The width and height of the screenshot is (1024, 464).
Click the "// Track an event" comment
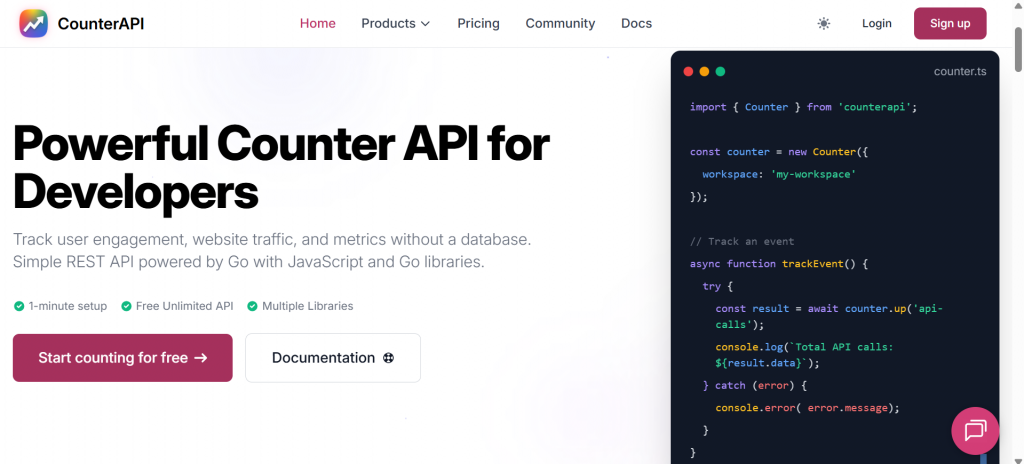coord(742,241)
